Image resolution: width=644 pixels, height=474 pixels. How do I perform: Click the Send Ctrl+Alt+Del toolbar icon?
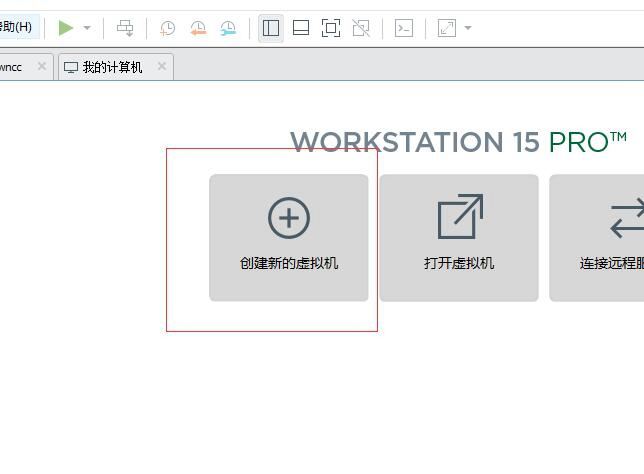125,28
